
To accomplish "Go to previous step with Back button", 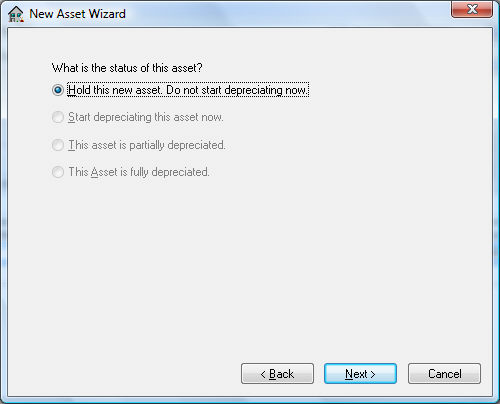I will [x=277, y=374].
